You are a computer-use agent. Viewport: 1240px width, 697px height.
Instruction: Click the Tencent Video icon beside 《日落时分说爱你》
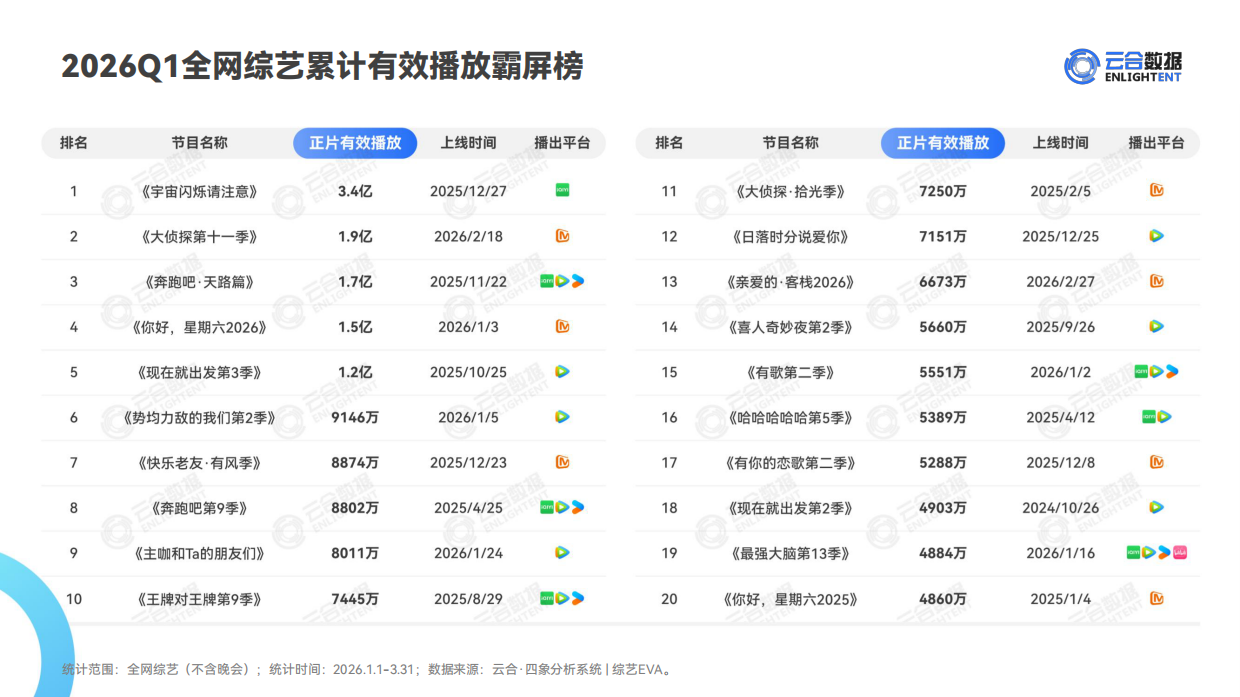(1155, 236)
